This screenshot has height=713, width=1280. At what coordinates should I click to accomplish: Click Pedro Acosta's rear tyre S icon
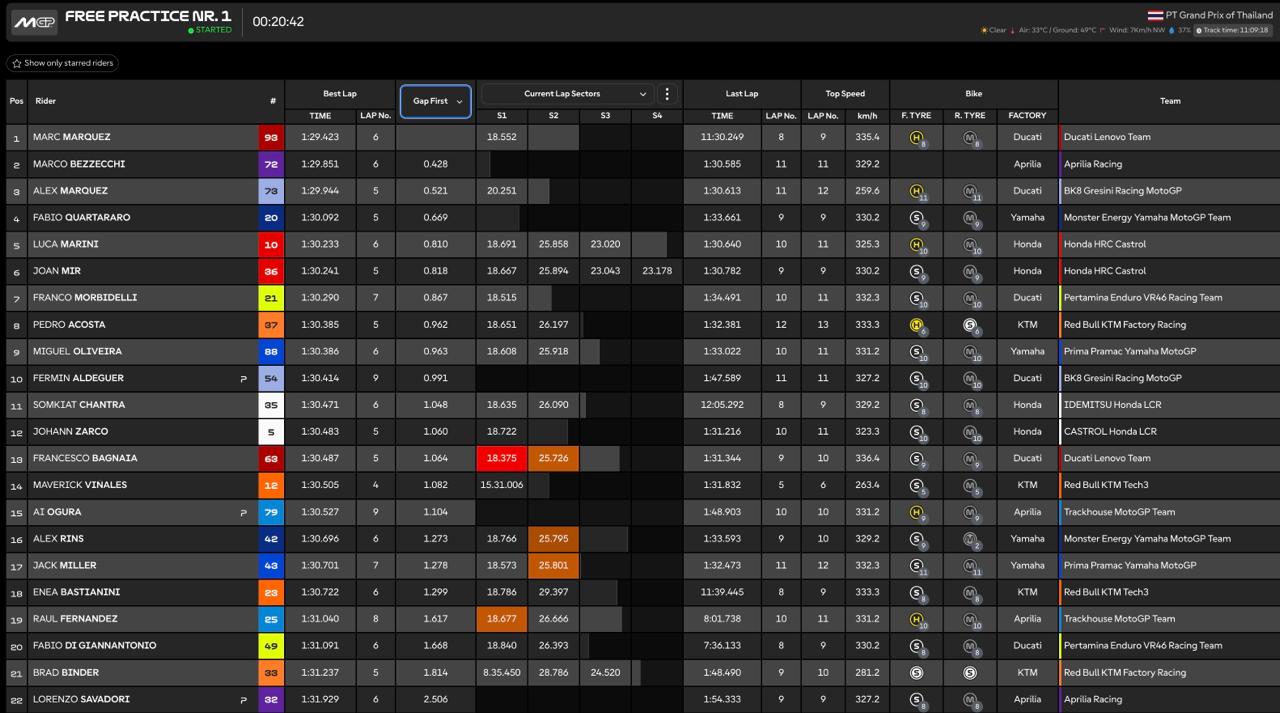pos(969,325)
